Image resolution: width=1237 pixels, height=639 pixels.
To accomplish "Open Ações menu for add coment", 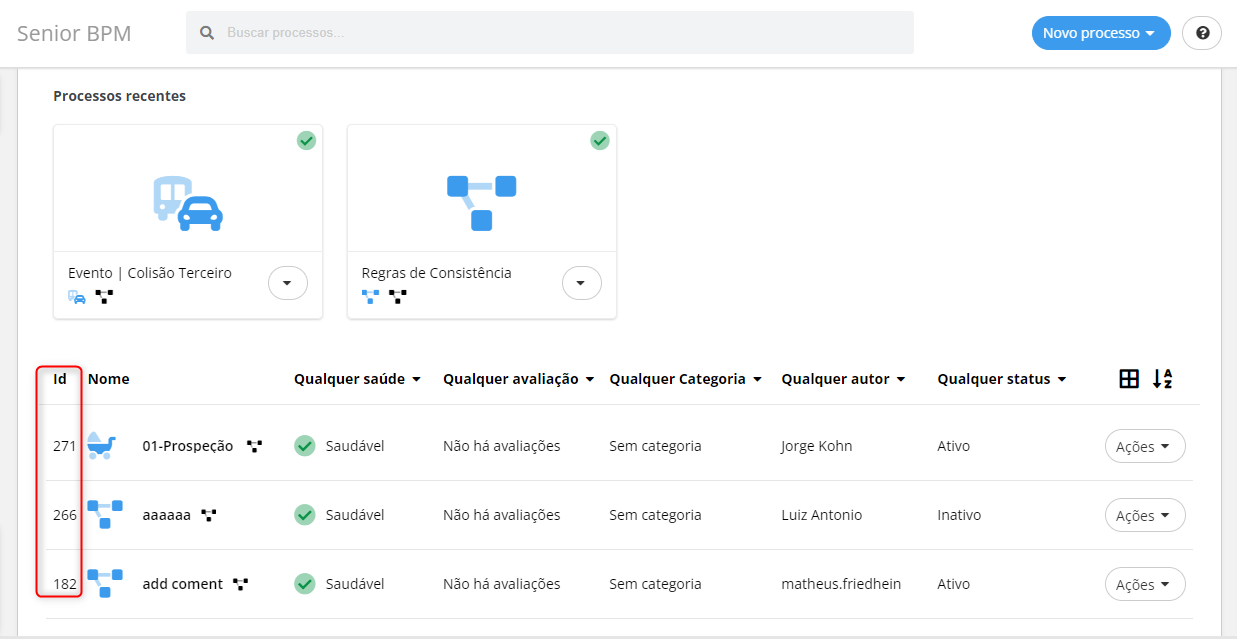I will 1144,585.
